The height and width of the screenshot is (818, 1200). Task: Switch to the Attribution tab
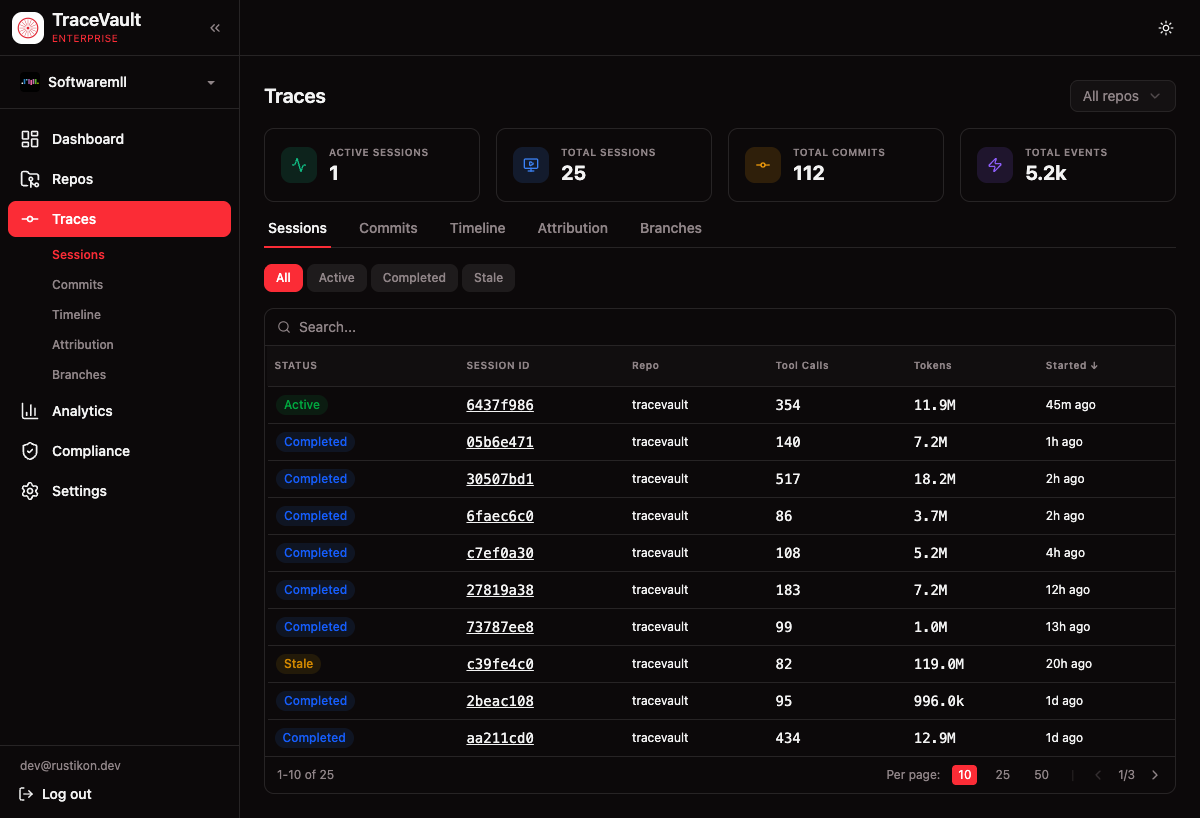pos(572,228)
